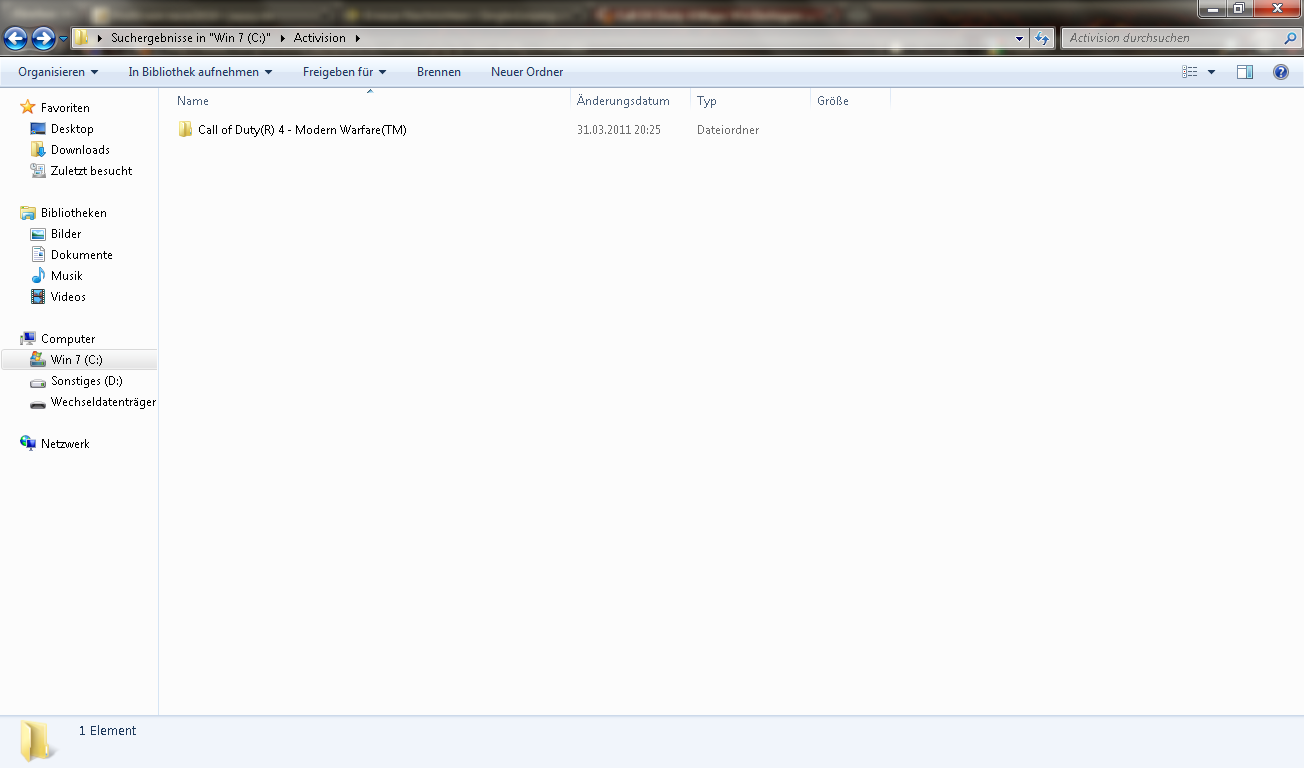Image resolution: width=1304 pixels, height=768 pixels.
Task: Go back with the blue Back arrow
Action: click(16, 39)
